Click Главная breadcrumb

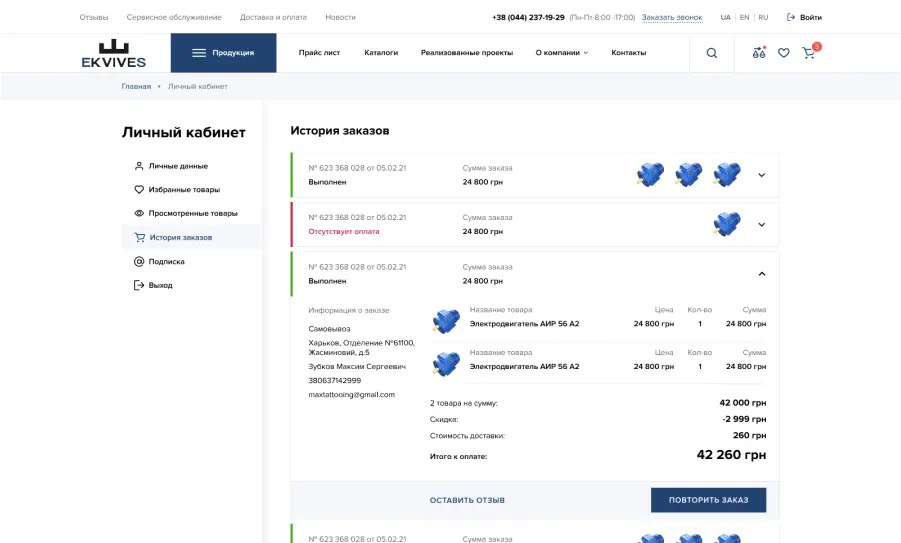click(x=136, y=86)
